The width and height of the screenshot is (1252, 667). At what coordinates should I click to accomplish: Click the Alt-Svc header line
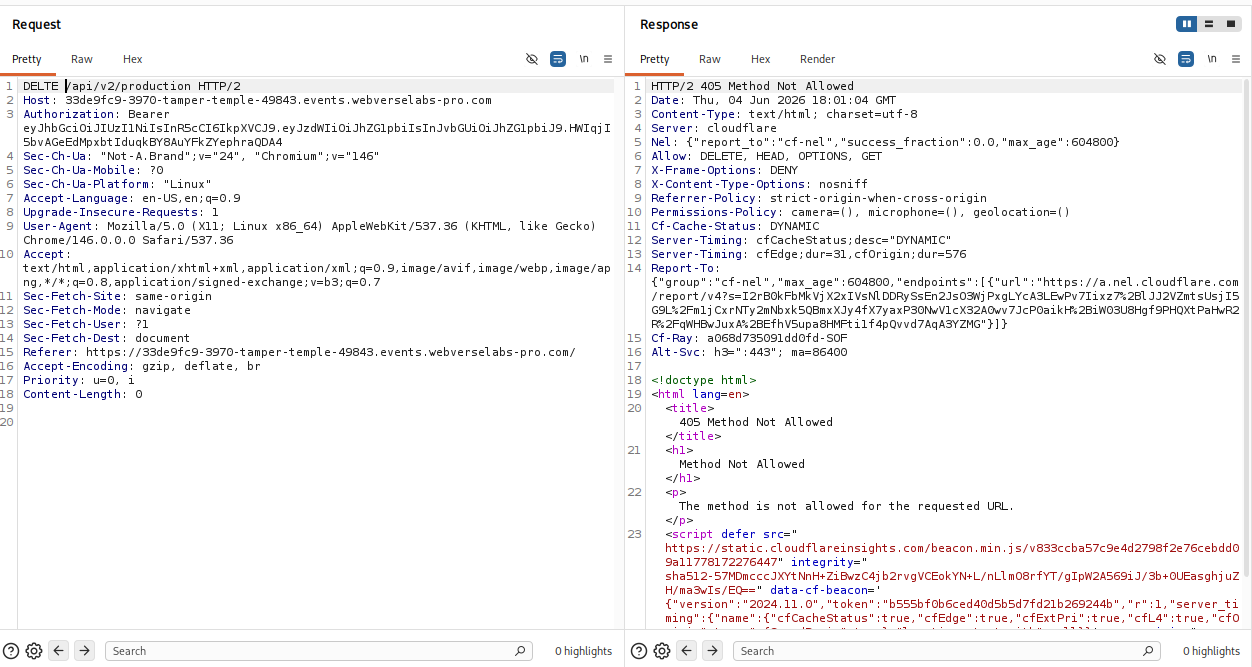(x=749, y=352)
